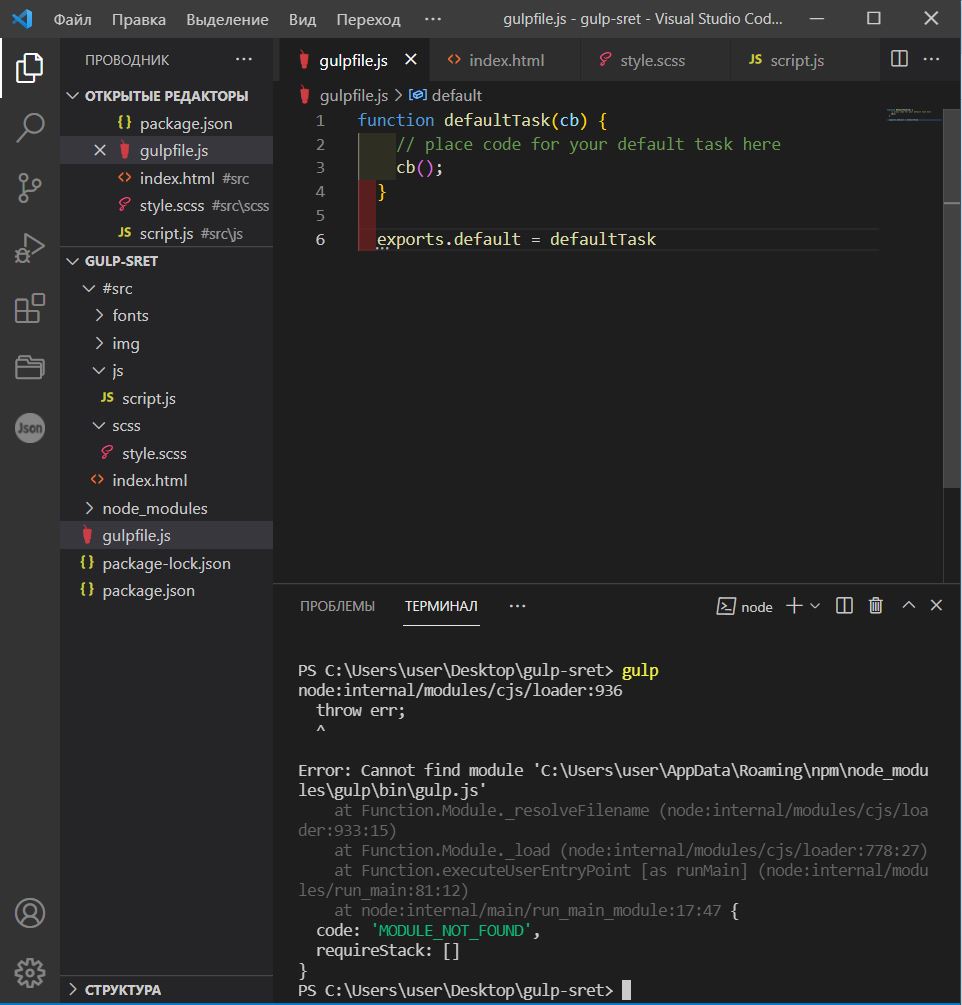This screenshot has height=1005, width=962.
Task: Open the Project Manager folder icon
Action: pos(29,368)
